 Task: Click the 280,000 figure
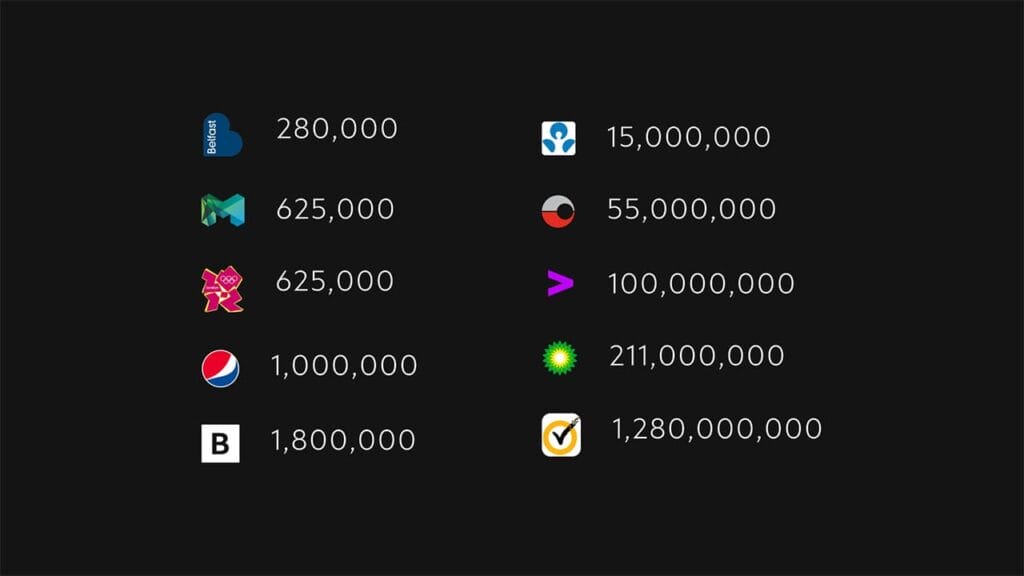337,129
